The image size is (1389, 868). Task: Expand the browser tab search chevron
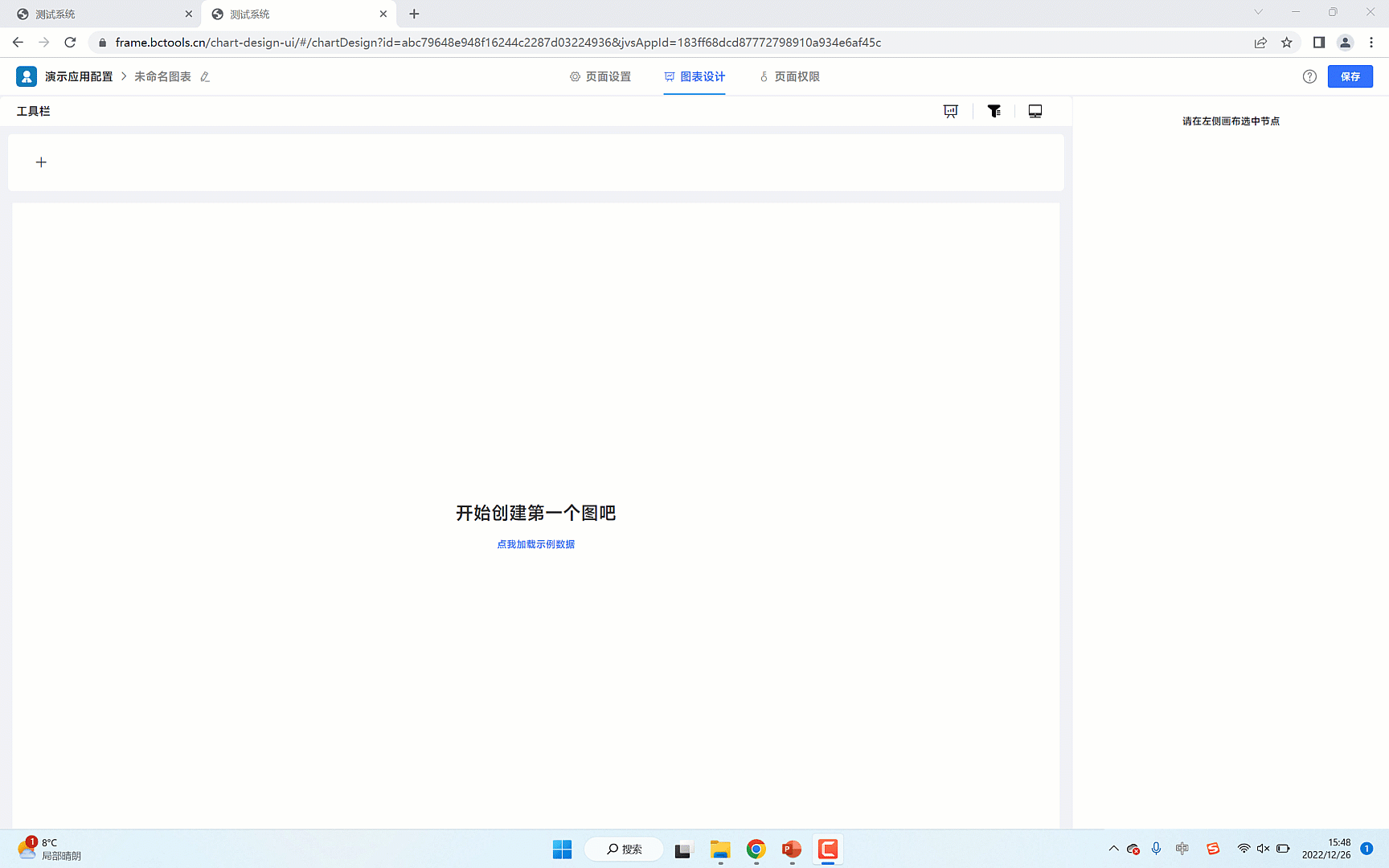[1258, 13]
